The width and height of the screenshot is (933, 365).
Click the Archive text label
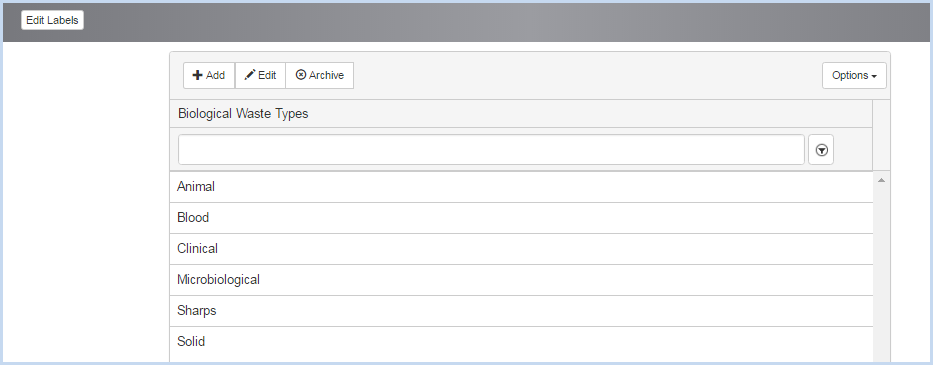(x=326, y=76)
